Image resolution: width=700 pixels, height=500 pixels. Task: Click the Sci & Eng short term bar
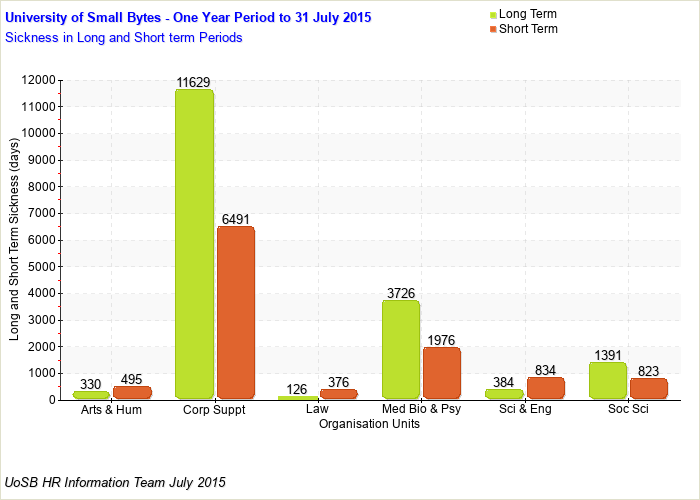[546, 388]
